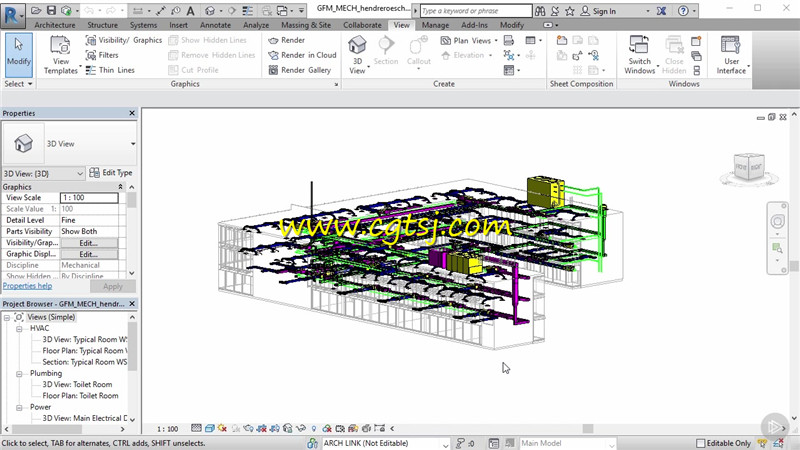Collapse the Plumbing tree node
The width and height of the screenshot is (800, 450).
19,373
